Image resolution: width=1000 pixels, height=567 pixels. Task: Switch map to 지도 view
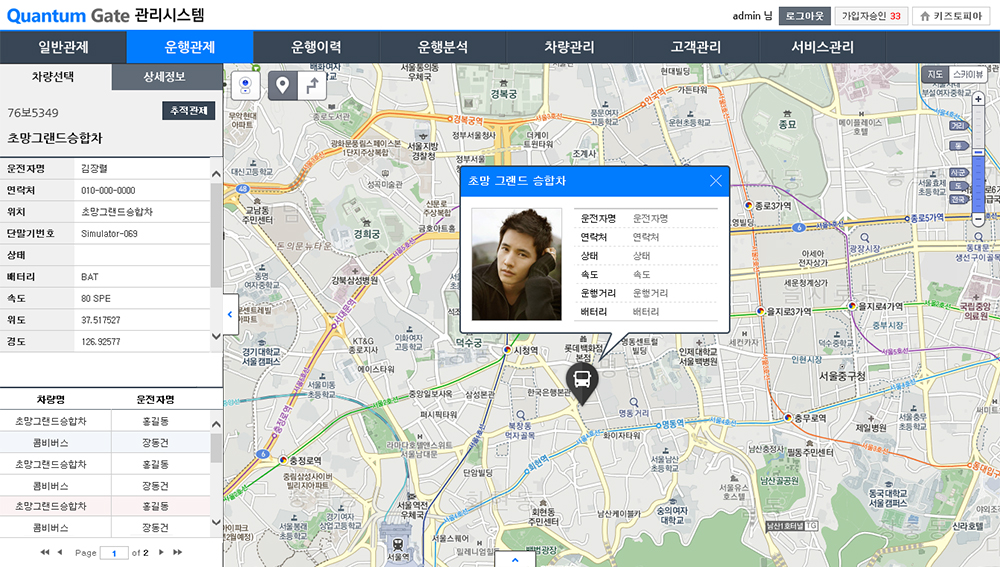click(935, 75)
